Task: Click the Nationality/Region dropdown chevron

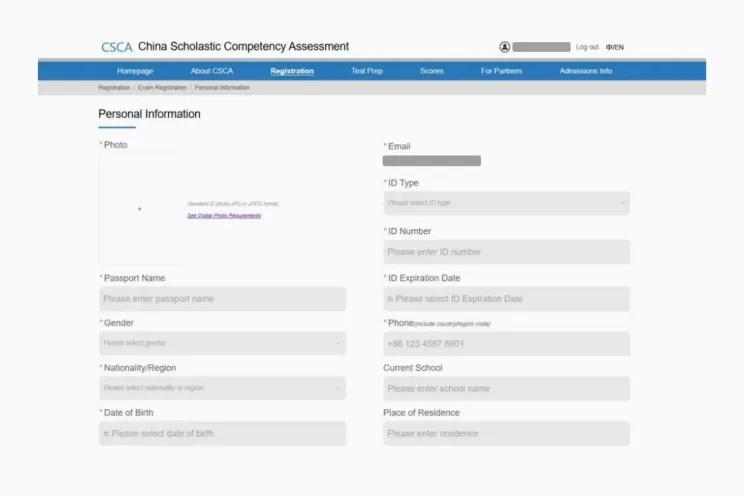Action: (338, 388)
